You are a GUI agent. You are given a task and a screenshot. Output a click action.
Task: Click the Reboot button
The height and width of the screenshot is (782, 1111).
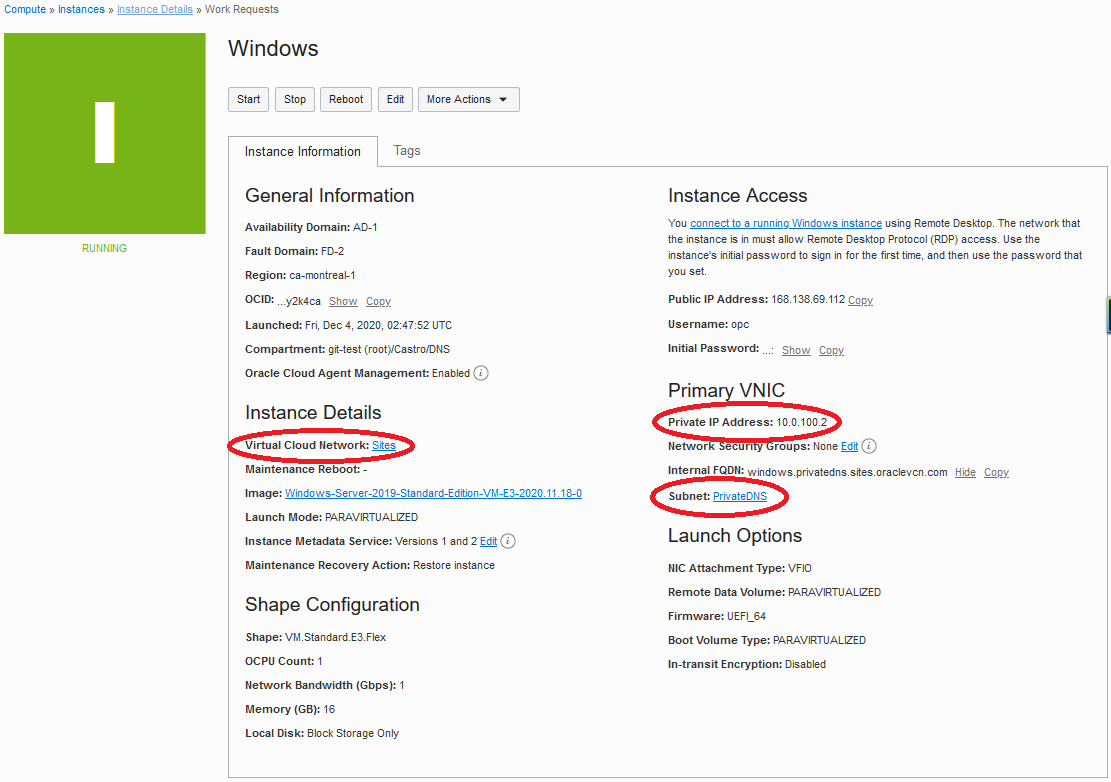click(x=346, y=99)
